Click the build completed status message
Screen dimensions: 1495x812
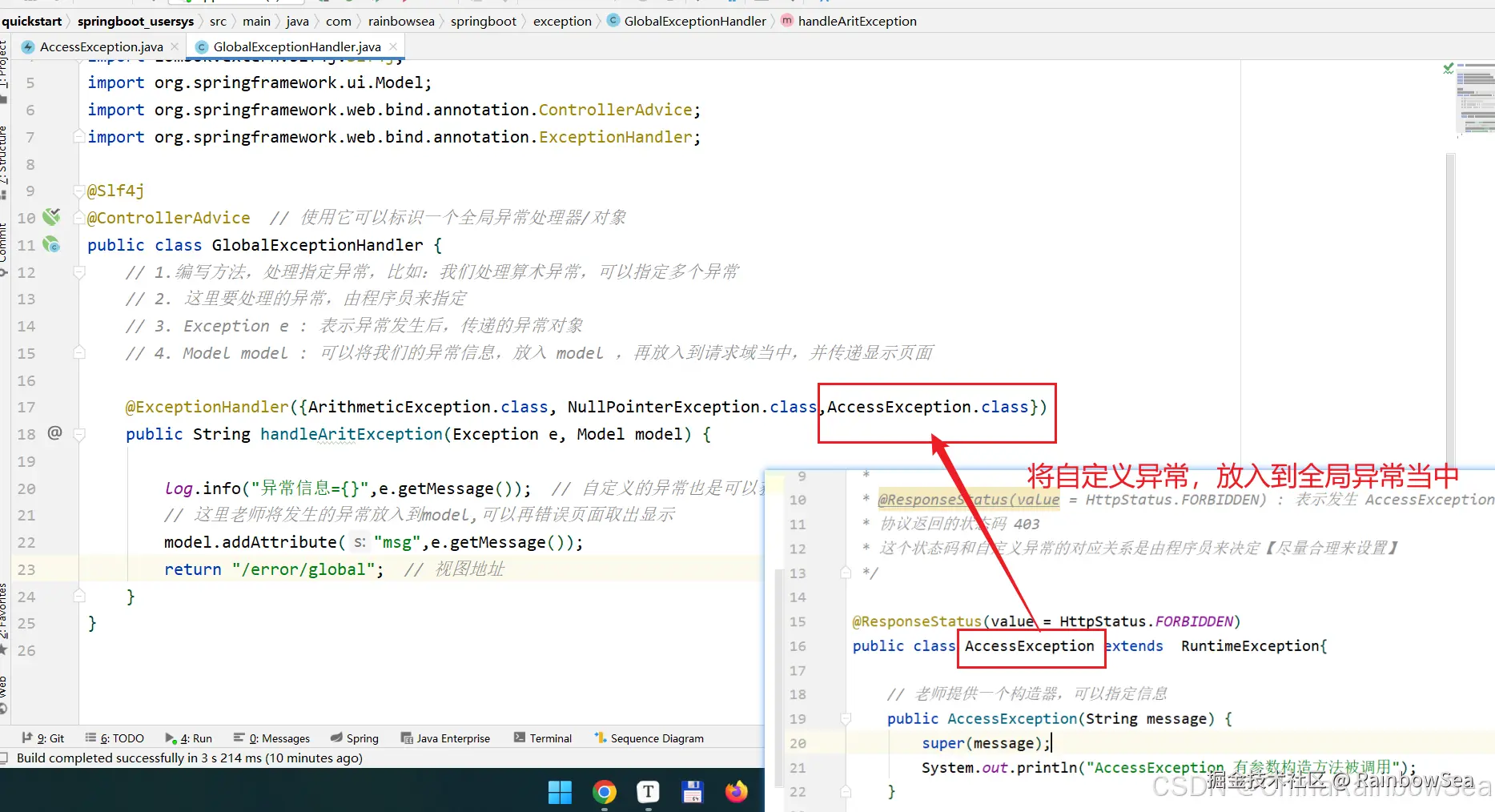click(x=190, y=758)
